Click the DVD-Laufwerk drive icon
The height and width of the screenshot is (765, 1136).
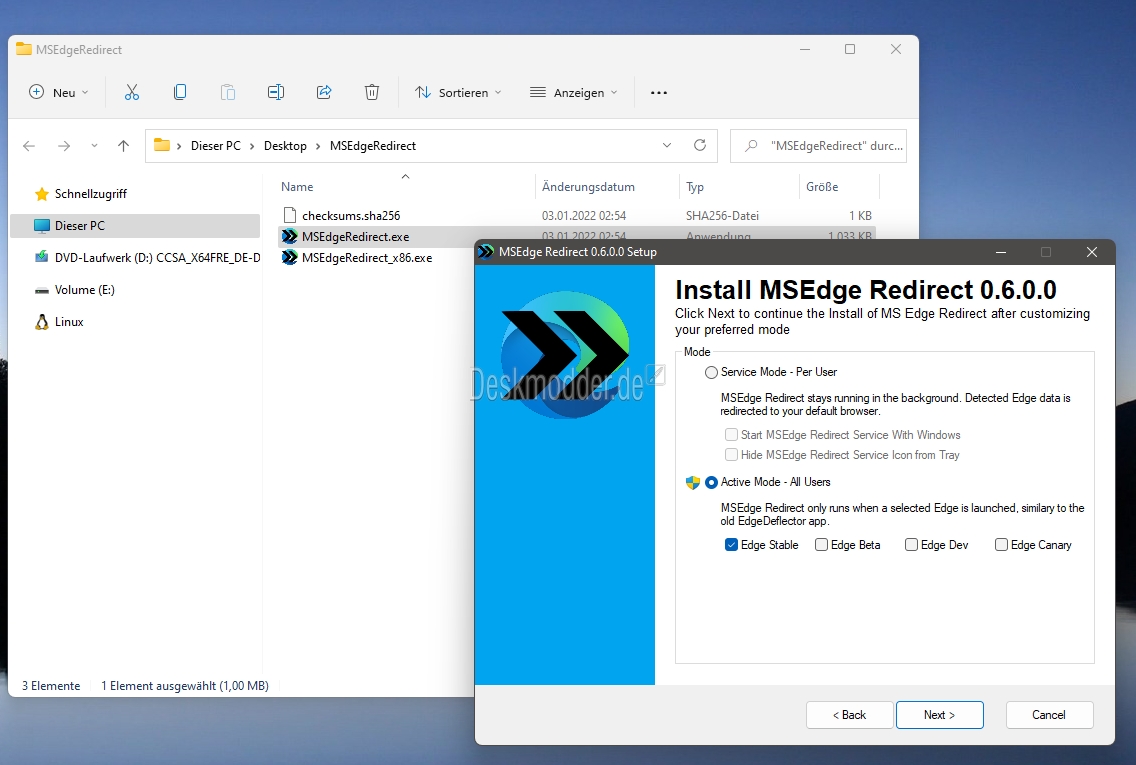coord(42,257)
